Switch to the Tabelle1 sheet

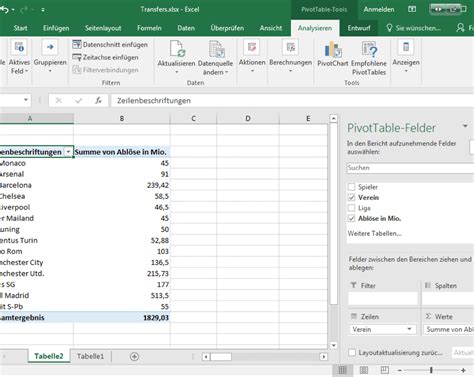[90, 356]
